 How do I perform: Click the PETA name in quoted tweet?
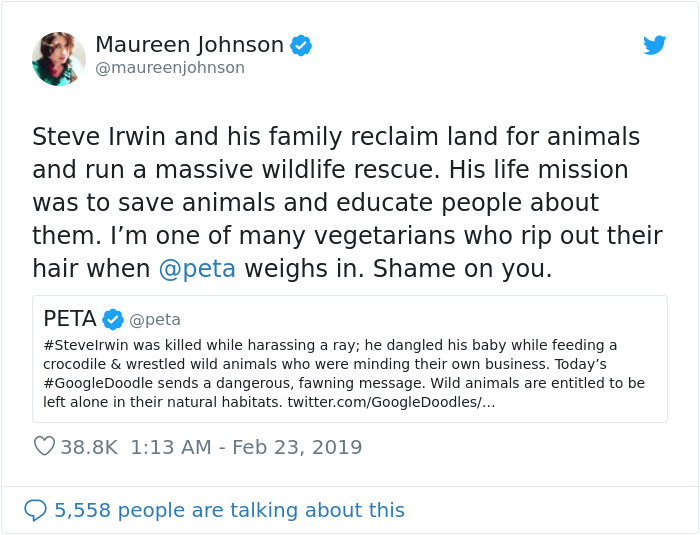pyautogui.click(x=70, y=320)
